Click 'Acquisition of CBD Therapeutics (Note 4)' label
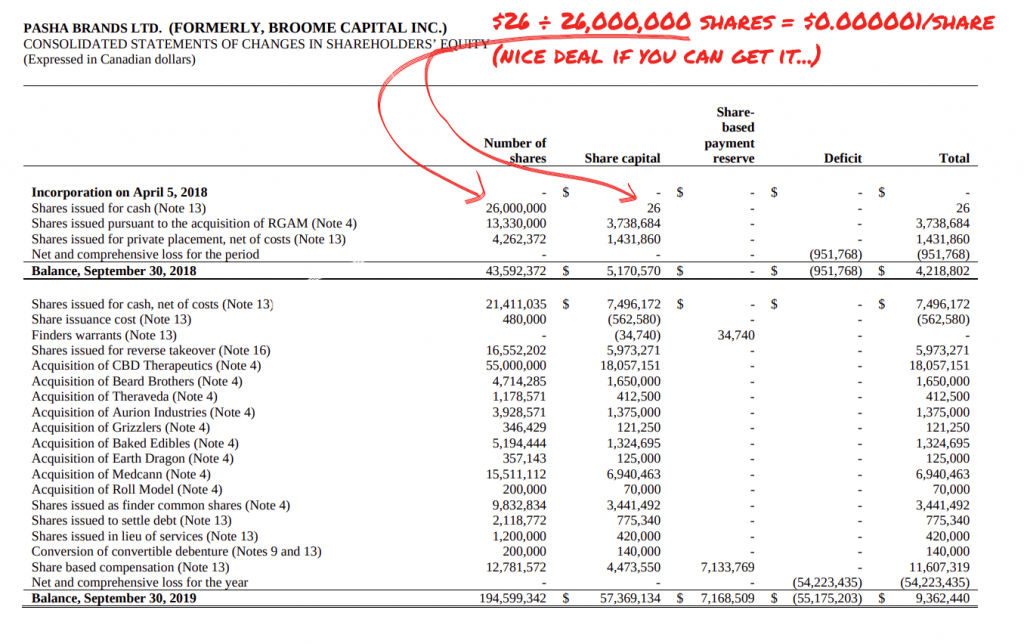Screen dimensions: 1024x644 [146, 366]
